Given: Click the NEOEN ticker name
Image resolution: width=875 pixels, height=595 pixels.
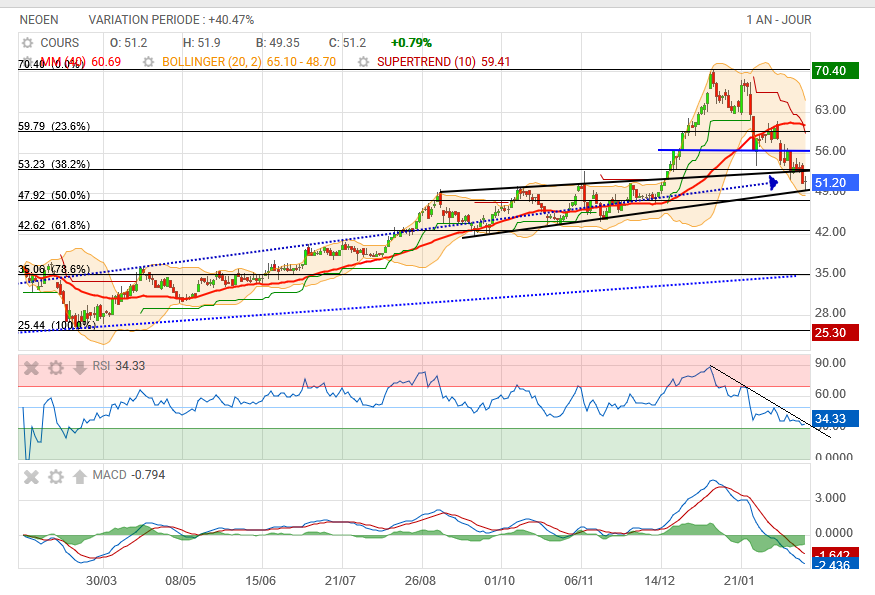Looking at the screenshot, I should tap(39, 20).
